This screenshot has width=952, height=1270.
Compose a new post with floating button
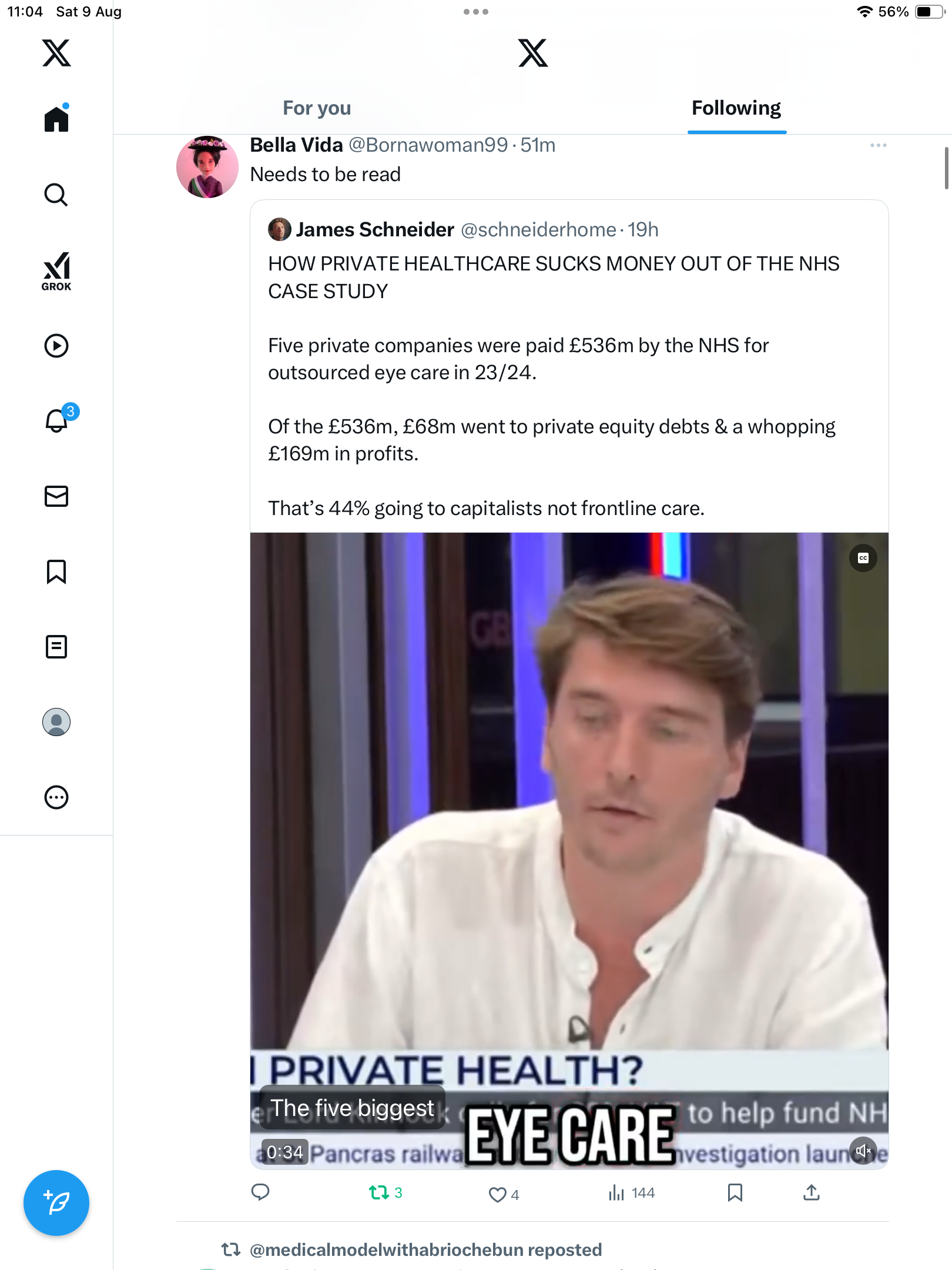point(56,1203)
